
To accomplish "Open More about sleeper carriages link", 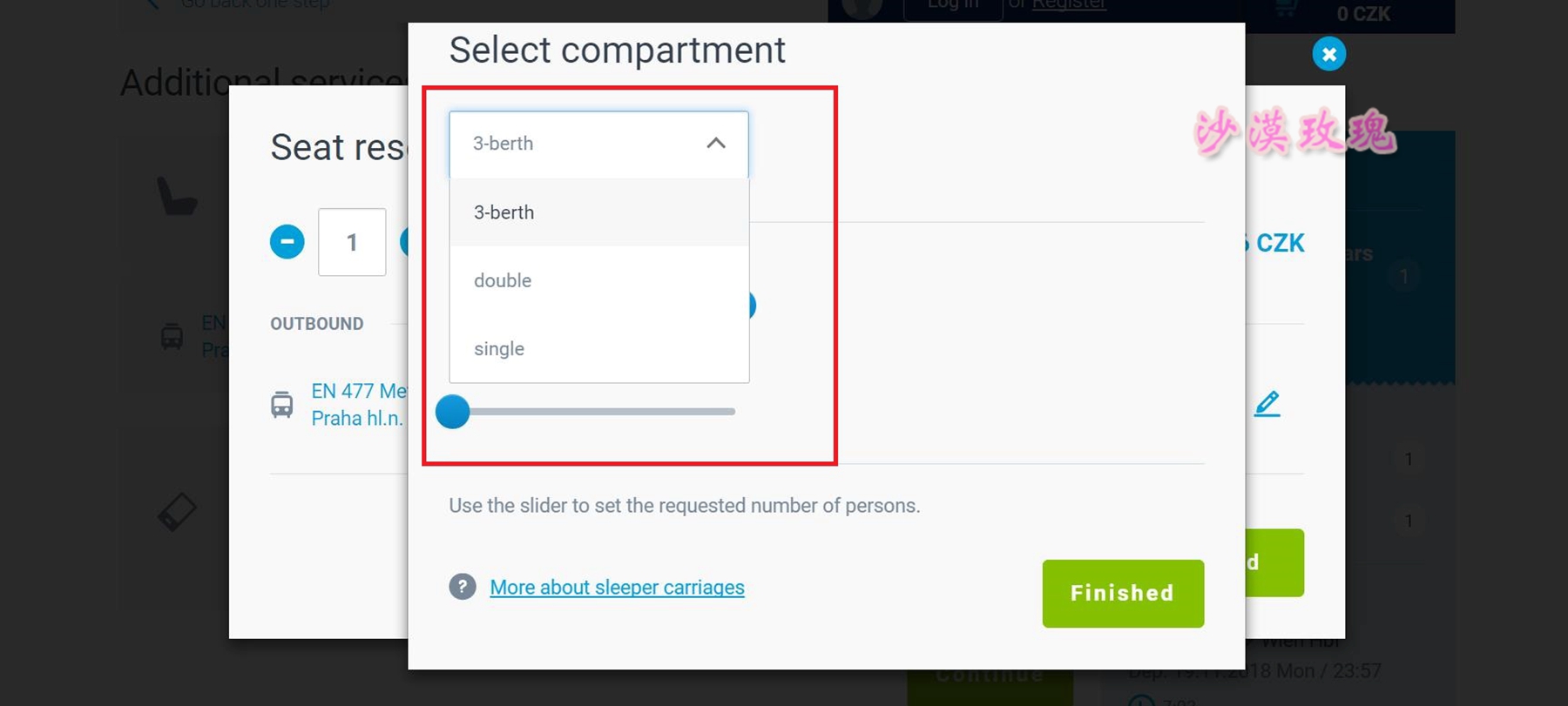I will click(x=617, y=588).
